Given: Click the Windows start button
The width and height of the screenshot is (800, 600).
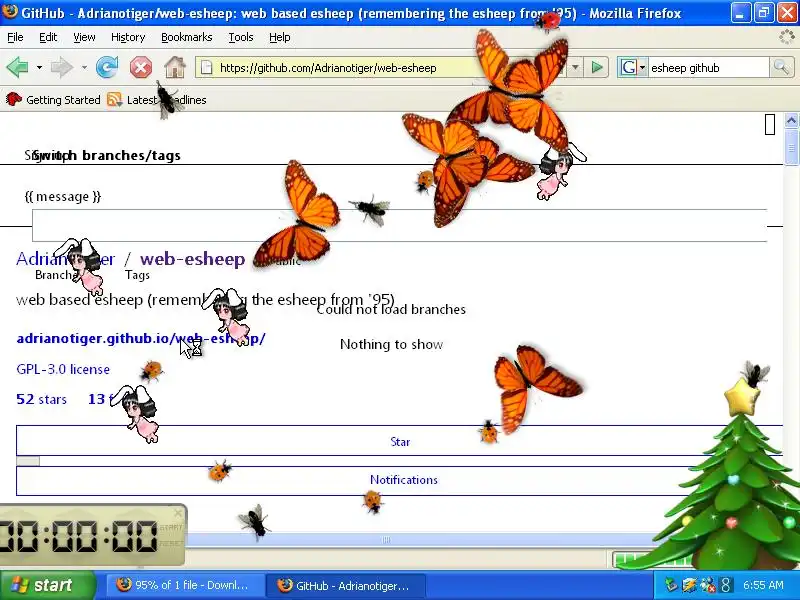Looking at the screenshot, I should coord(48,585).
